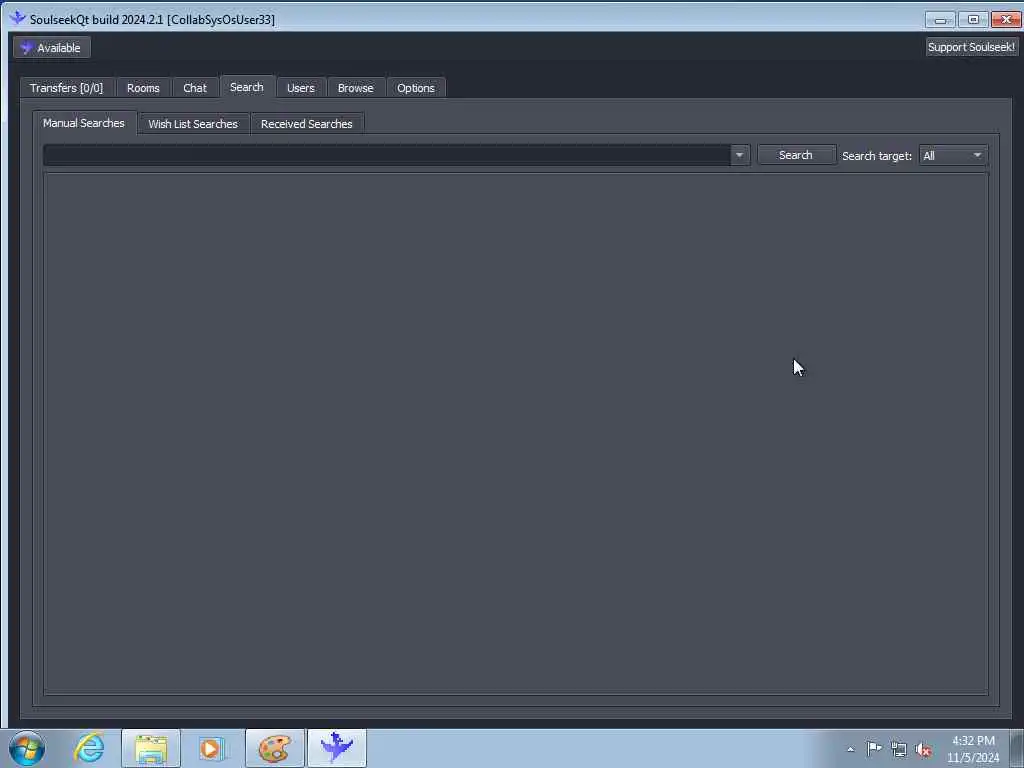Restore down the SoulseekQt window
The height and width of the screenshot is (768, 1024).
[973, 20]
